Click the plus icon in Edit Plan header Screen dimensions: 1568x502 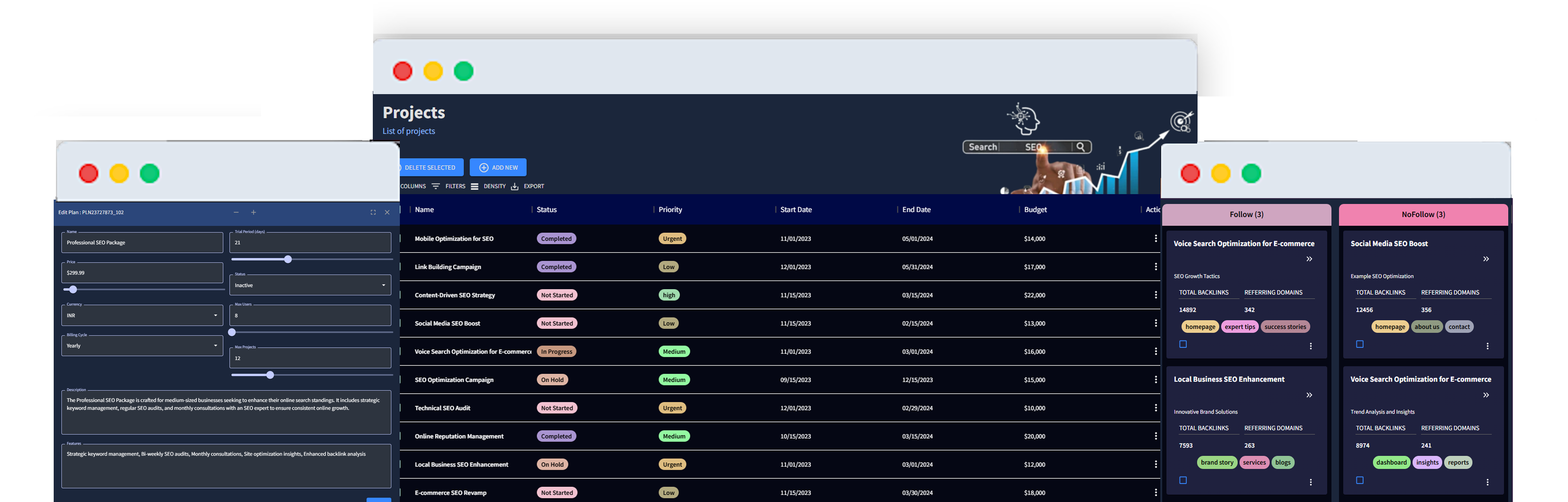[253, 212]
